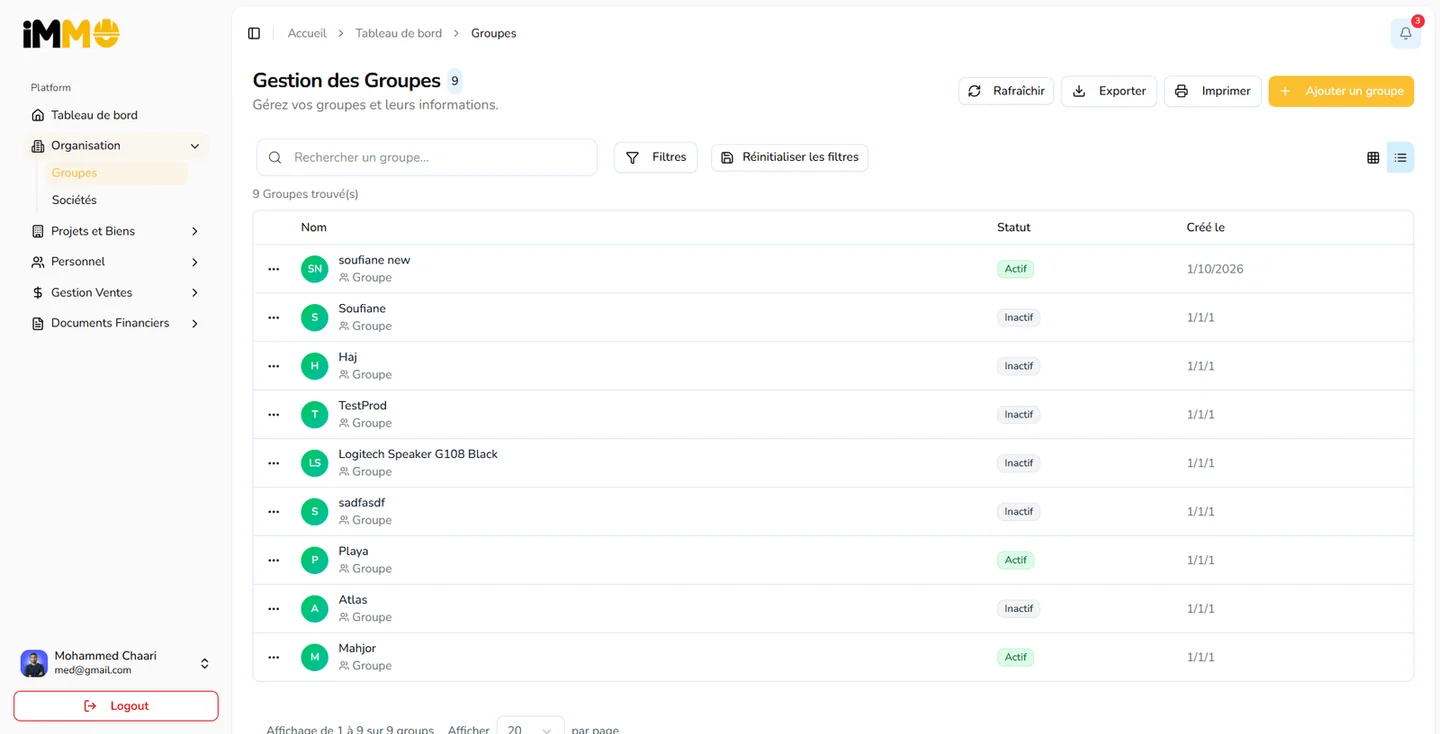Screen dimensions: 1440x734
Task: Click the SN avatar of soufiane new
Action: [x=315, y=269]
